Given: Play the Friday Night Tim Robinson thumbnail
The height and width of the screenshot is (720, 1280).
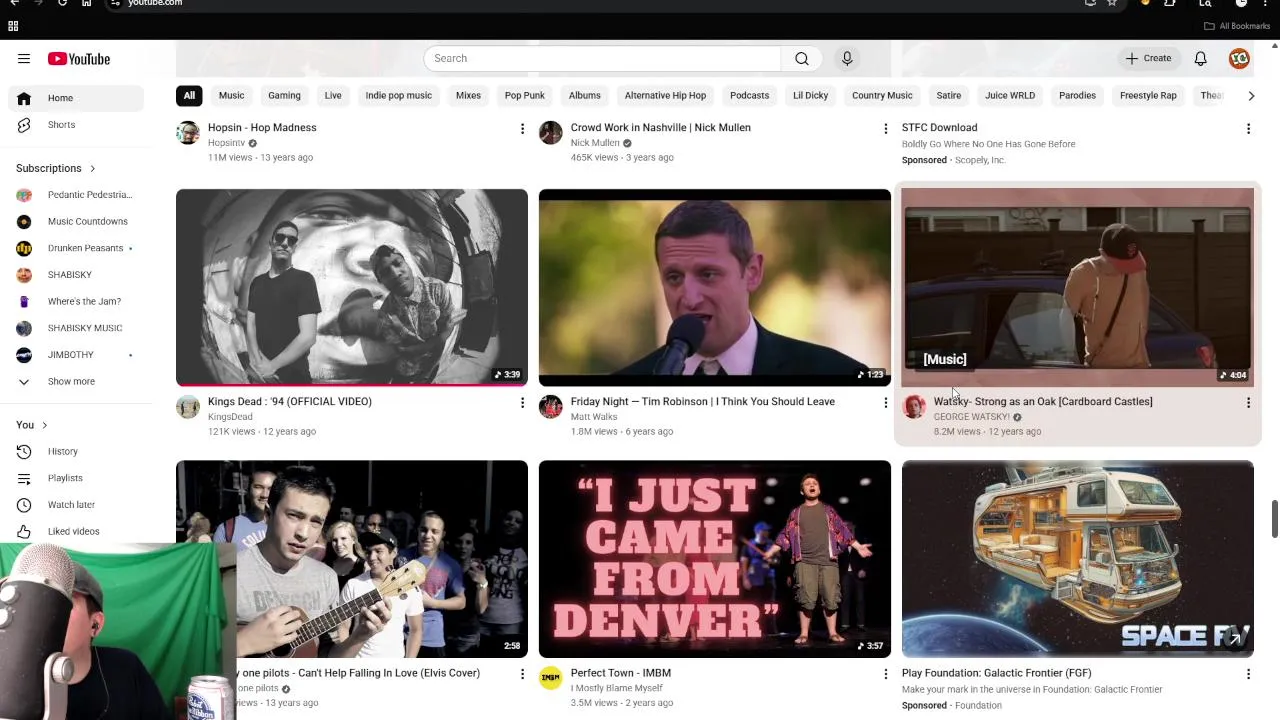Looking at the screenshot, I should [715, 287].
